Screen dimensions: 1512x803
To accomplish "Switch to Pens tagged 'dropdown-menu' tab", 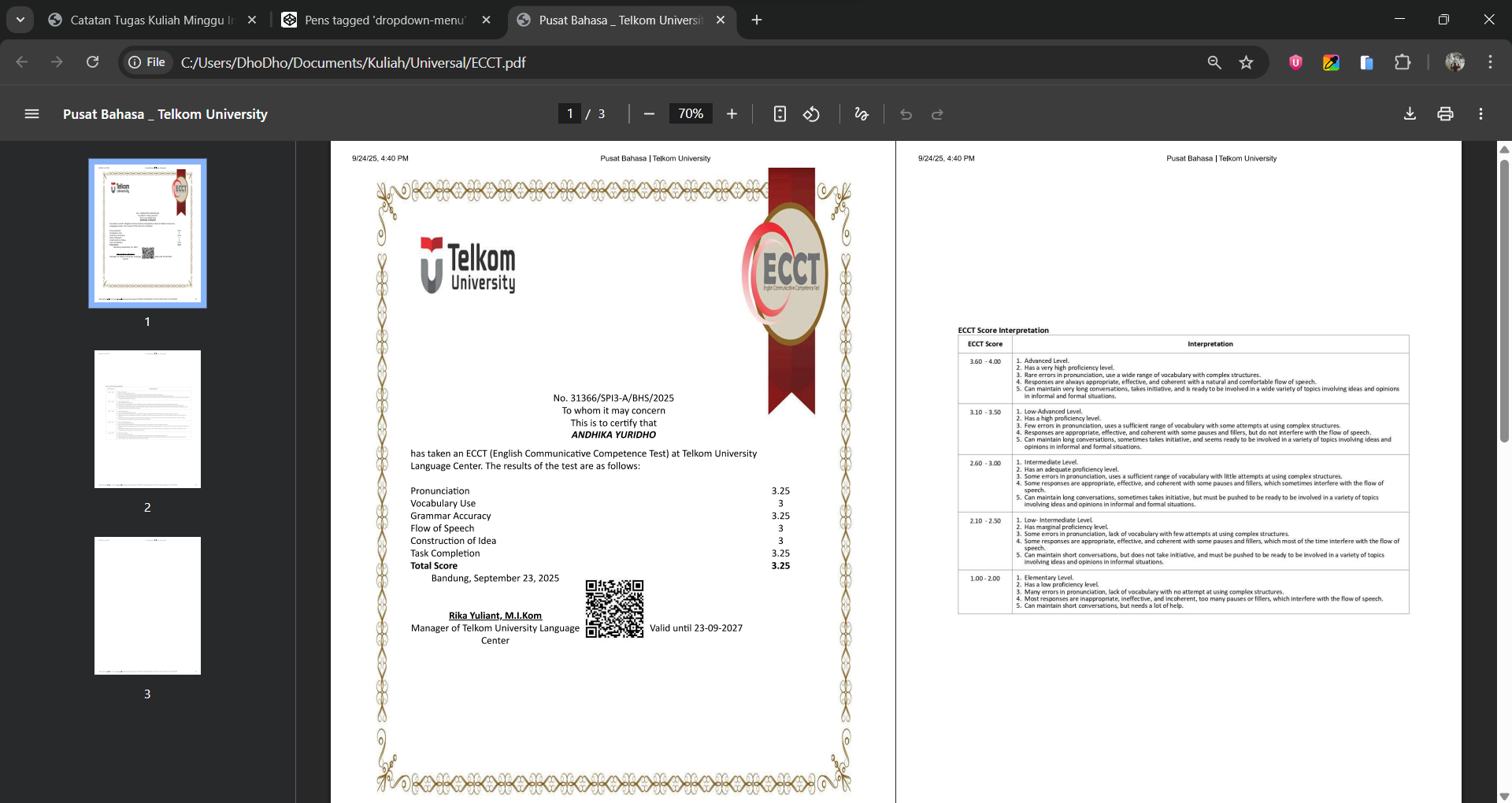I will pyautogui.click(x=384, y=20).
